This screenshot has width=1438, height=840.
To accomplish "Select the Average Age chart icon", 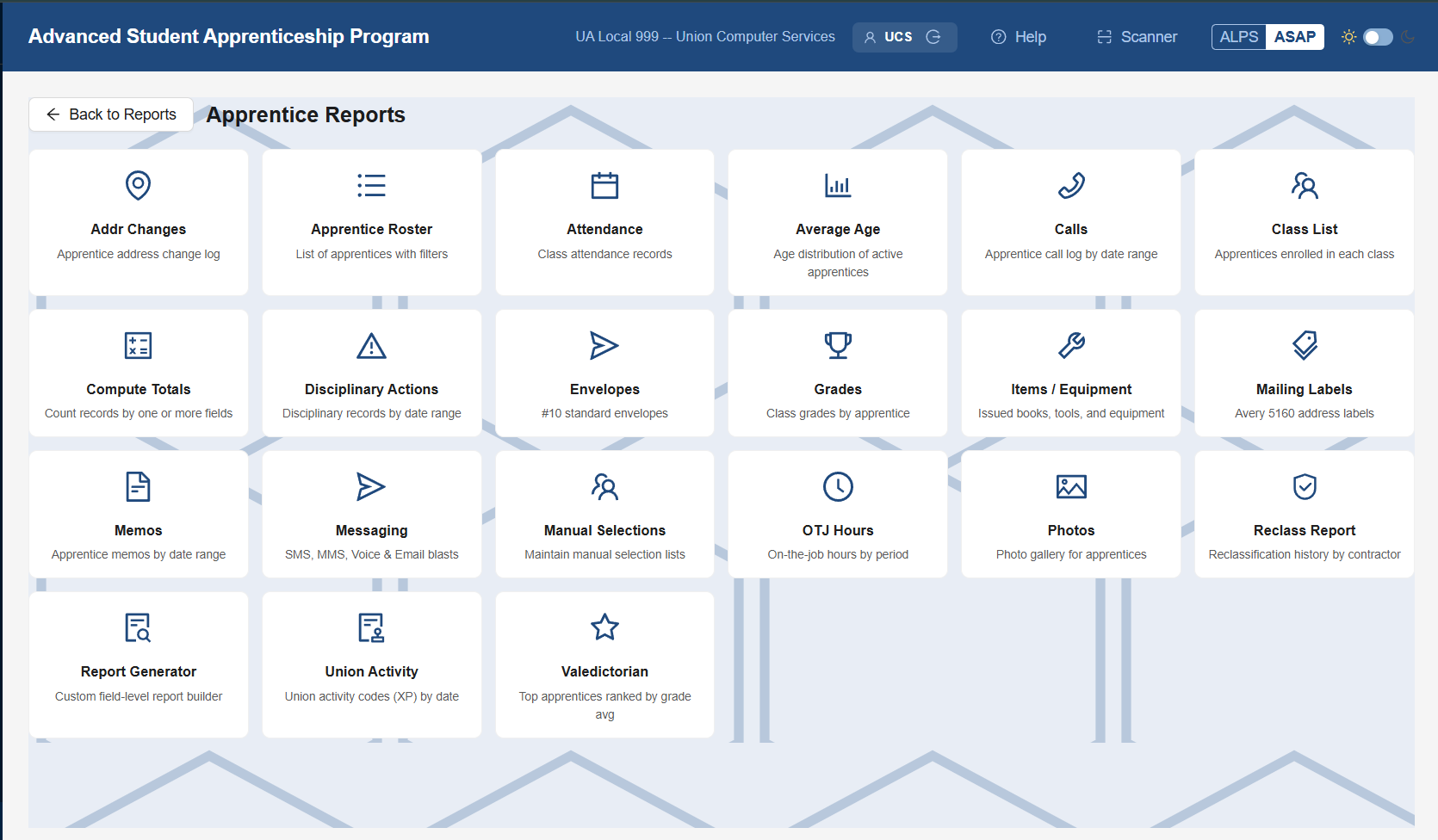I will tap(838, 185).
